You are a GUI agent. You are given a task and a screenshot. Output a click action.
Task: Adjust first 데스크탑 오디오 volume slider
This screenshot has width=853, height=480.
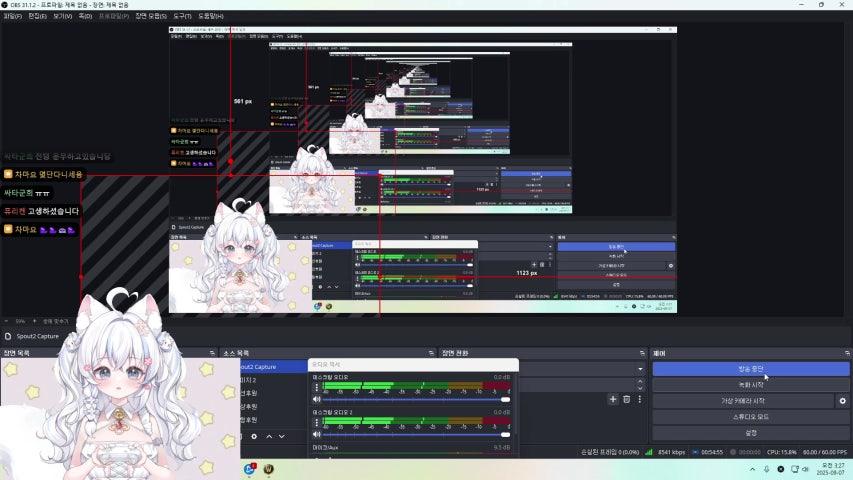click(x=417, y=400)
